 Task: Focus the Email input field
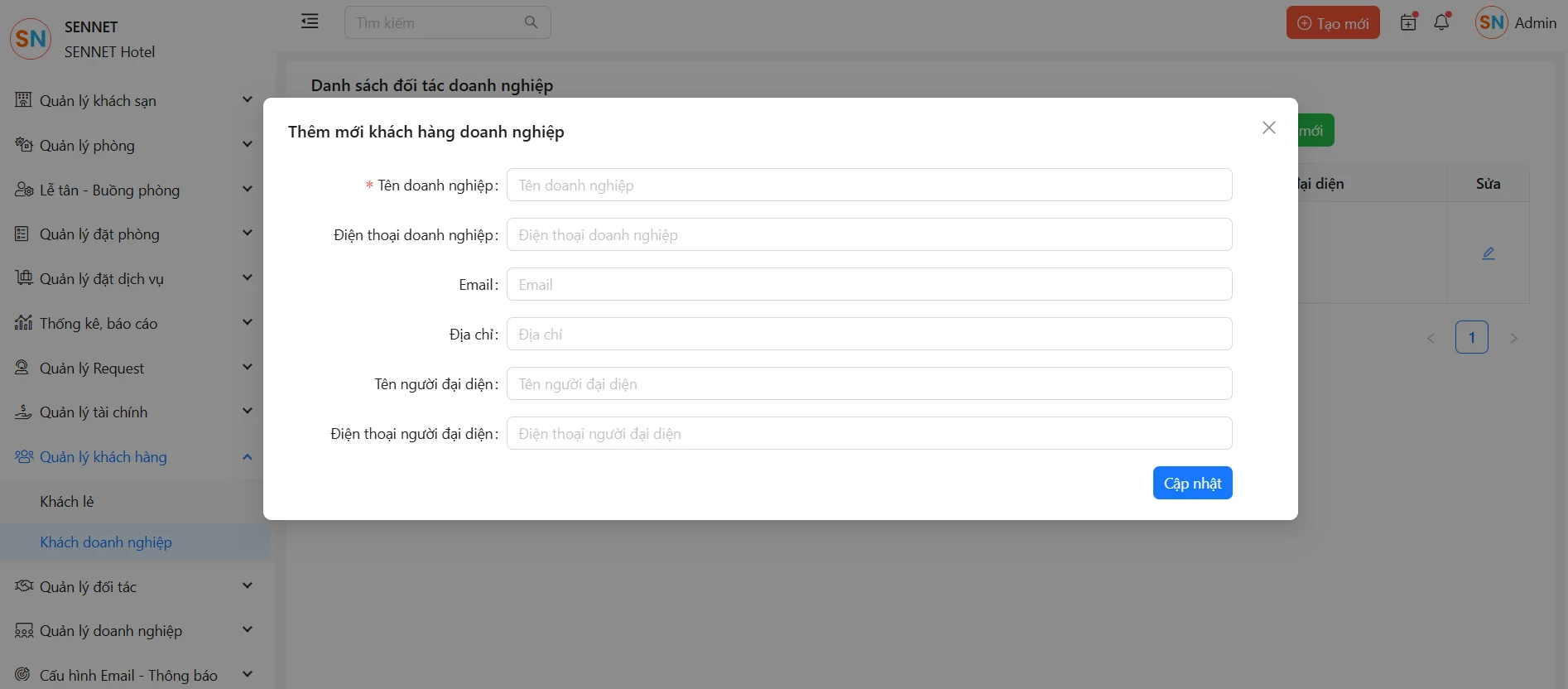coord(869,285)
